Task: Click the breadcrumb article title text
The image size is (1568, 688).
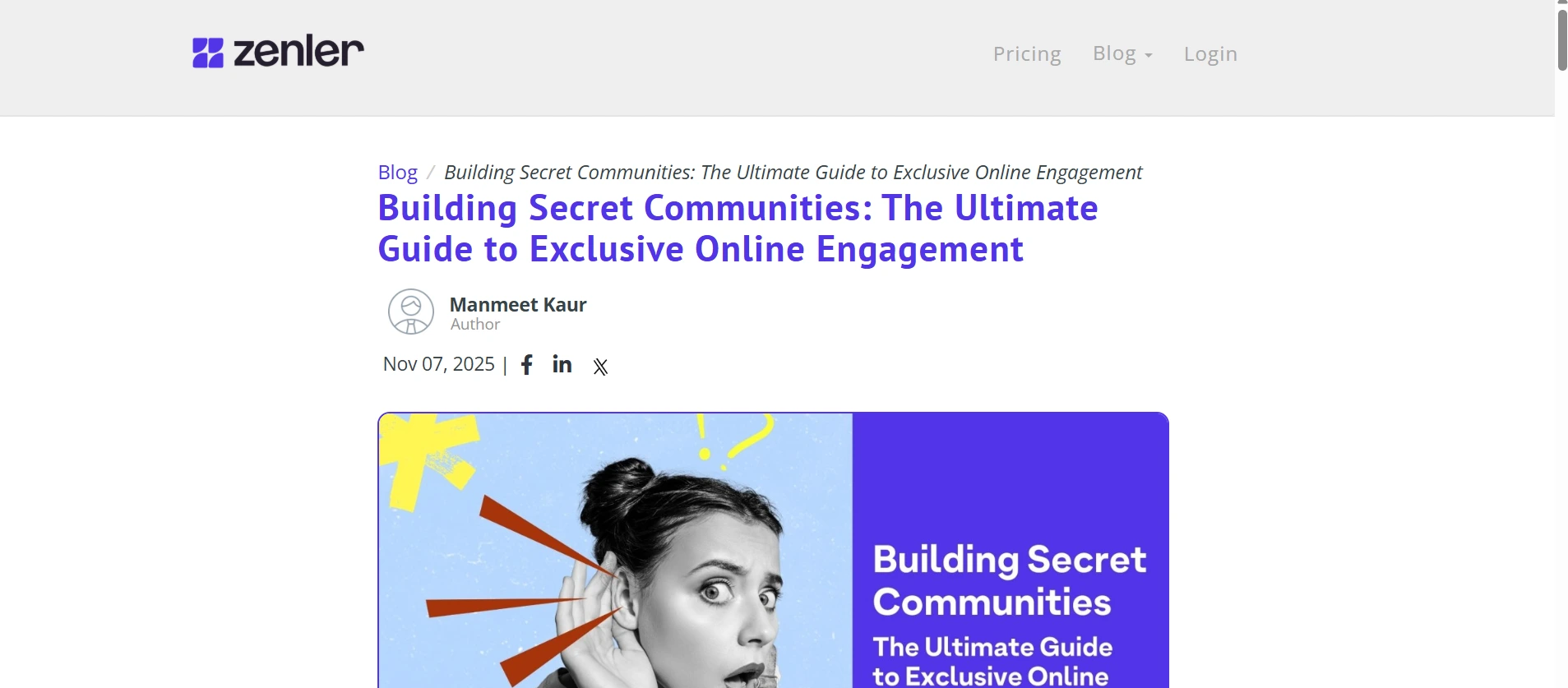Action: point(793,173)
